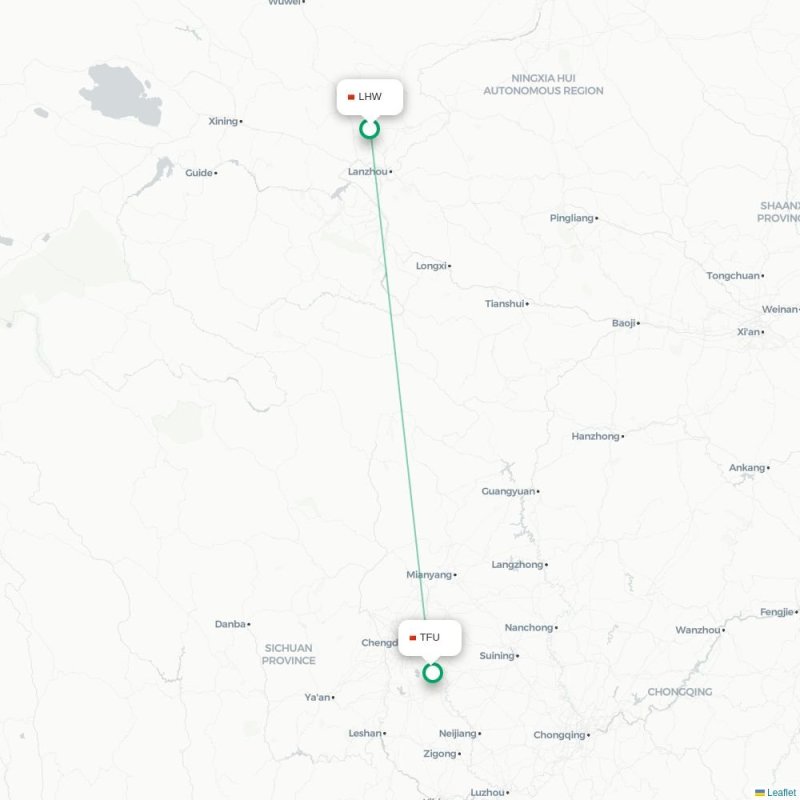800x800 pixels.
Task: Click the Ukraine flag icon beside Leaflet
Action: pos(760,792)
